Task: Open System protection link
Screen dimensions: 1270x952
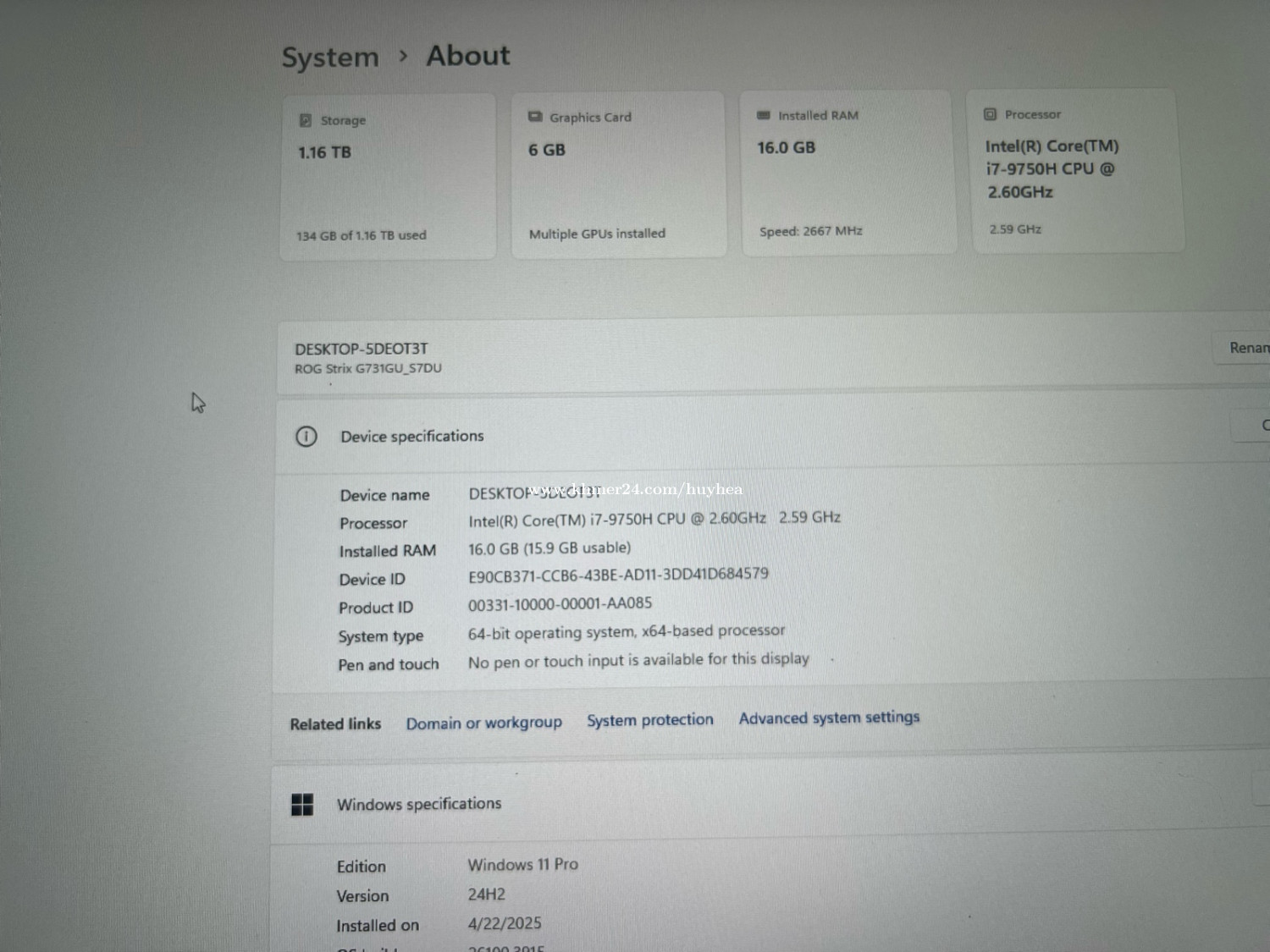Action: click(x=650, y=720)
